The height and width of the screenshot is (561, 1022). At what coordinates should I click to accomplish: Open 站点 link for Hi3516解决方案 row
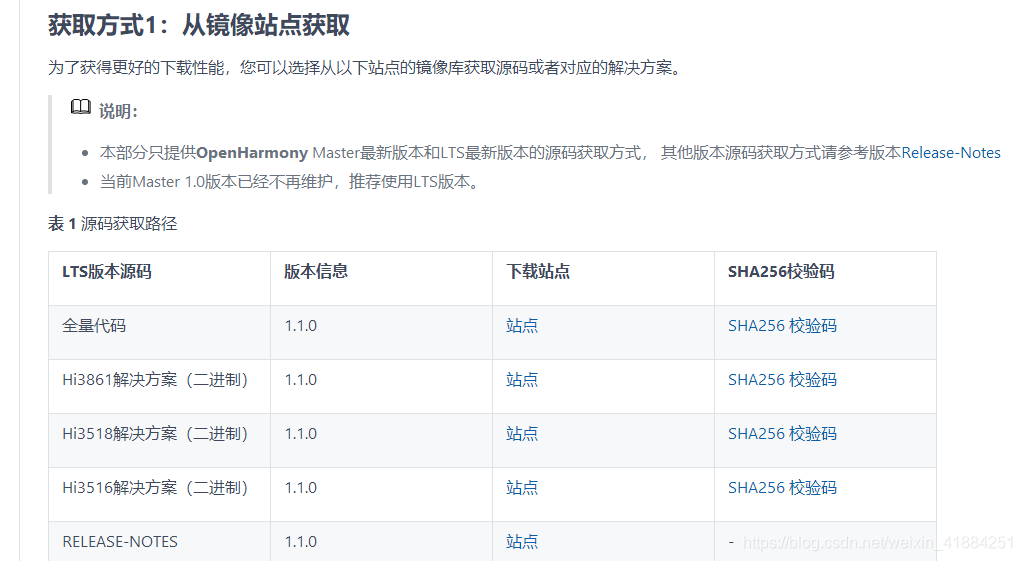coord(522,488)
